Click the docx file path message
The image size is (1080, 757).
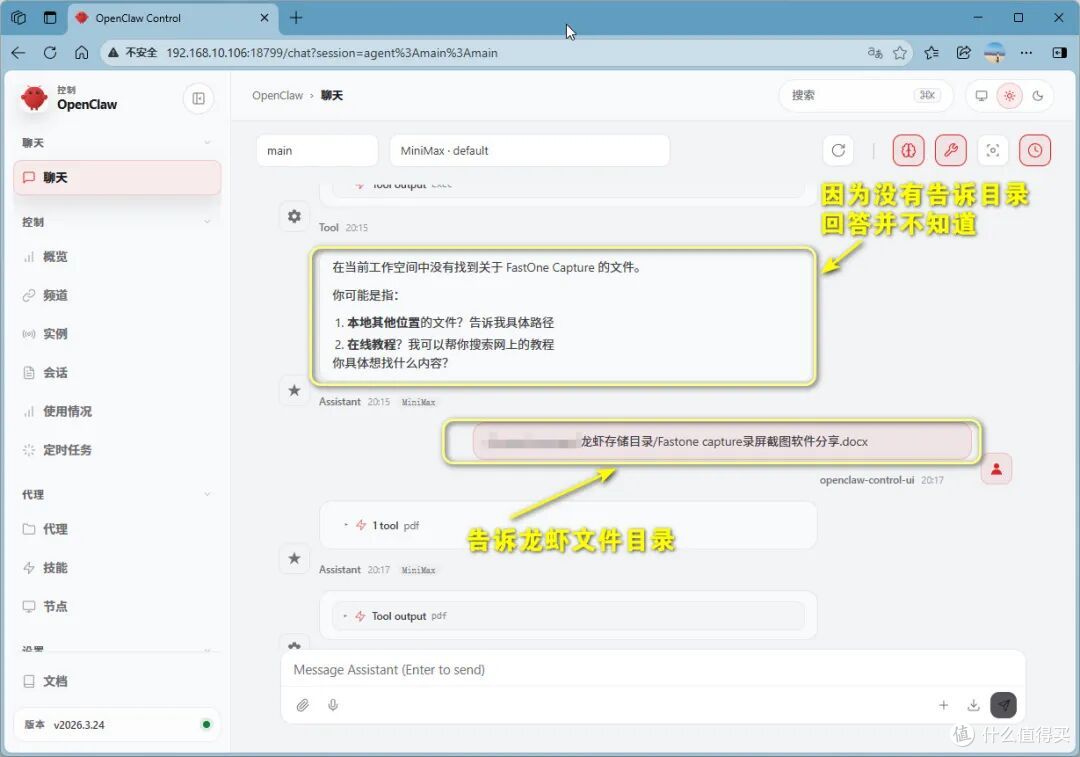722,442
